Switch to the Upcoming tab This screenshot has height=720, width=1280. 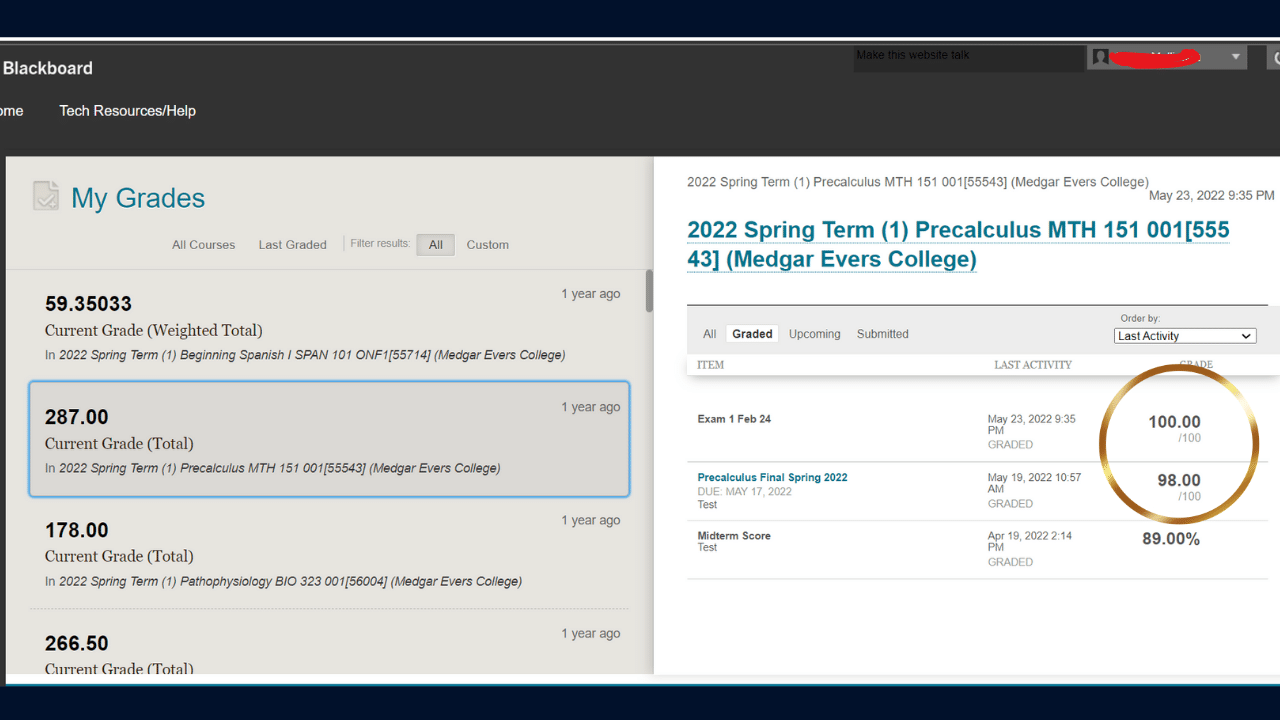(814, 334)
